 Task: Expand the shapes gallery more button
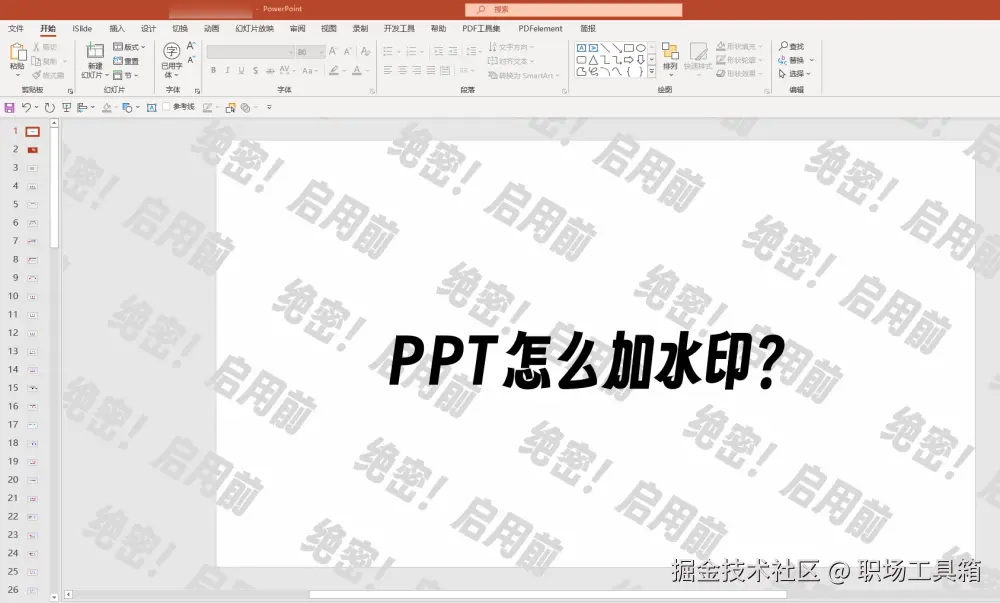coord(652,72)
